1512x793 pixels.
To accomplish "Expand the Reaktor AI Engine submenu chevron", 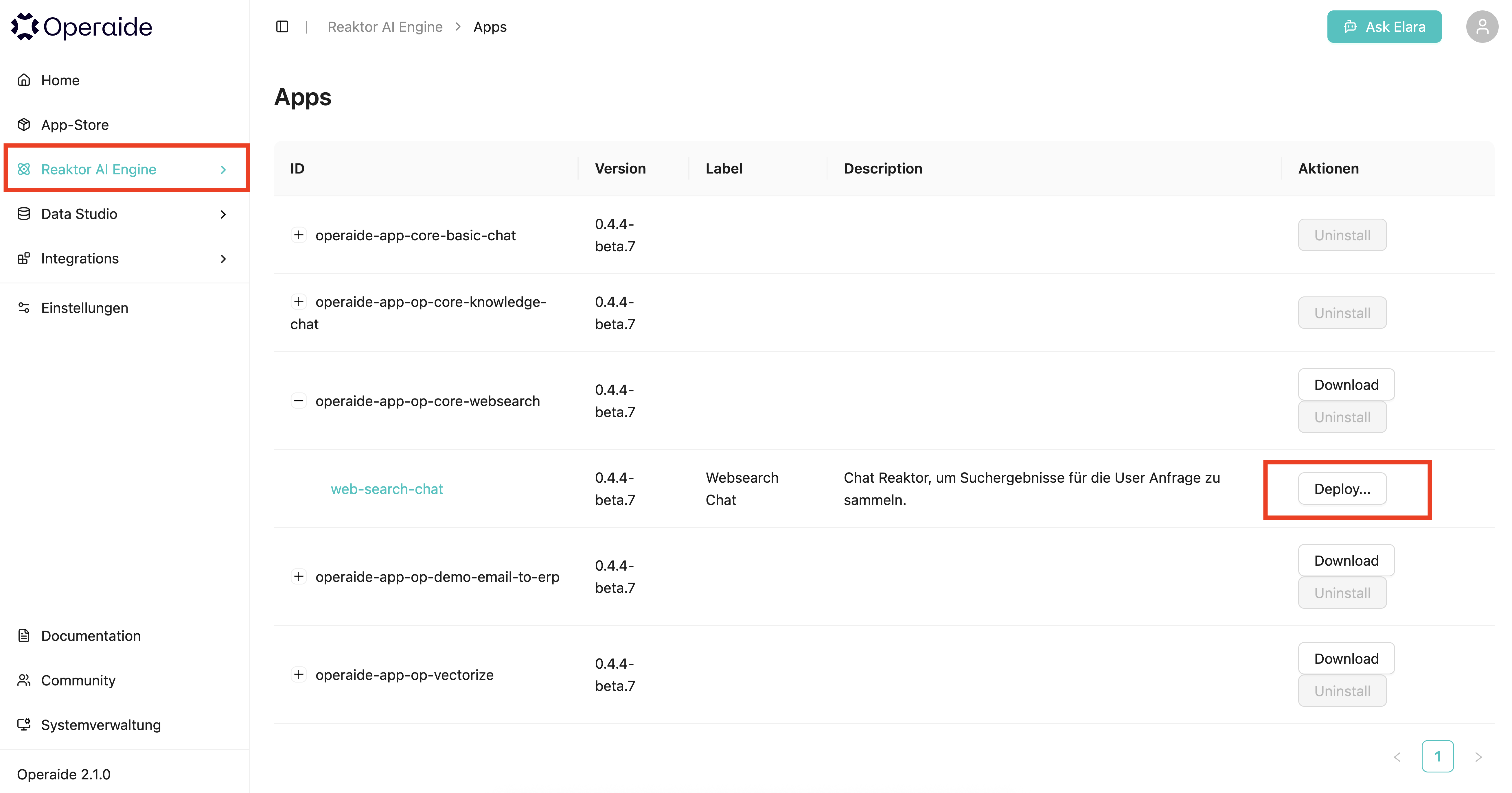I will [223, 169].
